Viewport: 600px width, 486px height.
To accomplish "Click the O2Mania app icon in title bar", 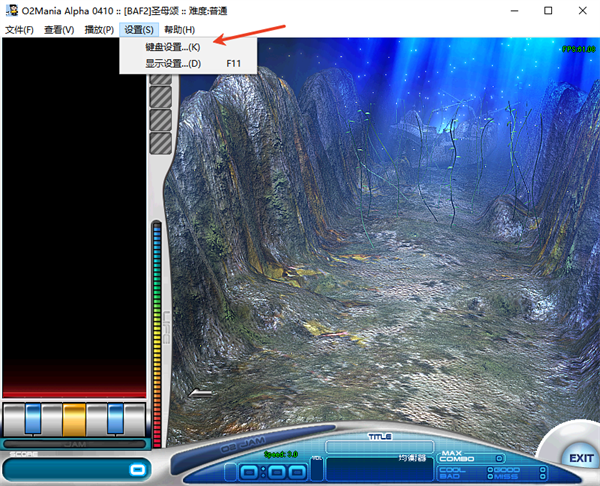I will pyautogui.click(x=11, y=10).
